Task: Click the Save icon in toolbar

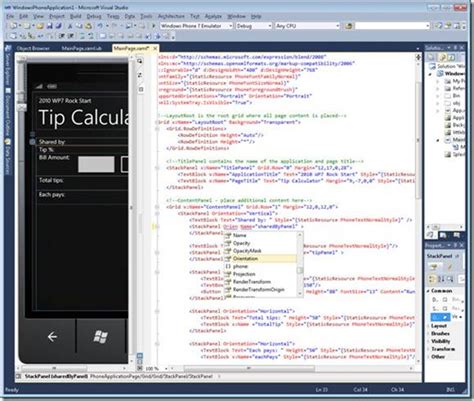Action: click(50, 26)
